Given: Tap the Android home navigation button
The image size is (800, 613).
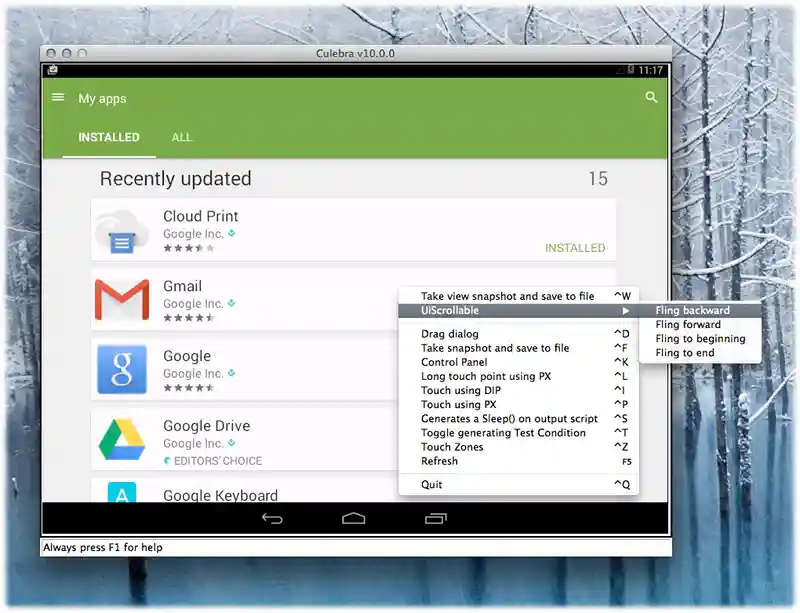Looking at the screenshot, I should [354, 519].
